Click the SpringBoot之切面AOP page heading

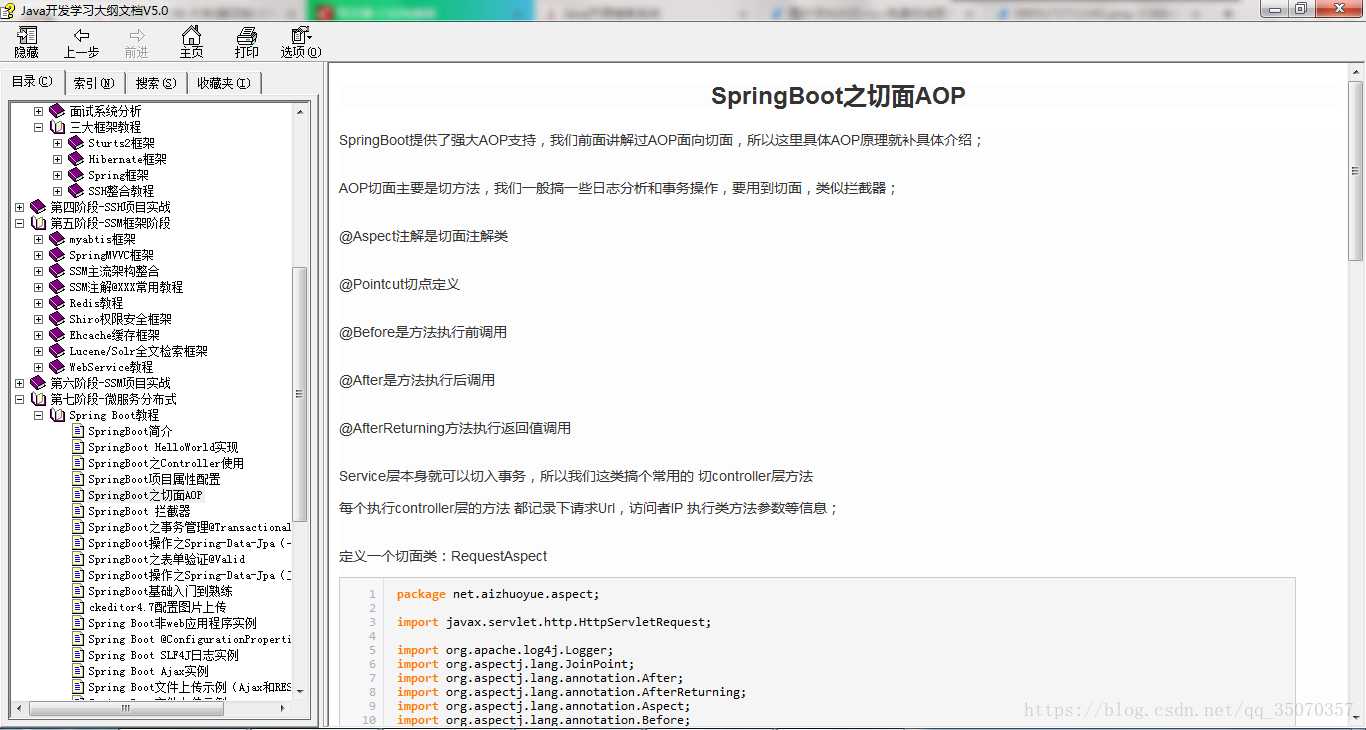838,96
